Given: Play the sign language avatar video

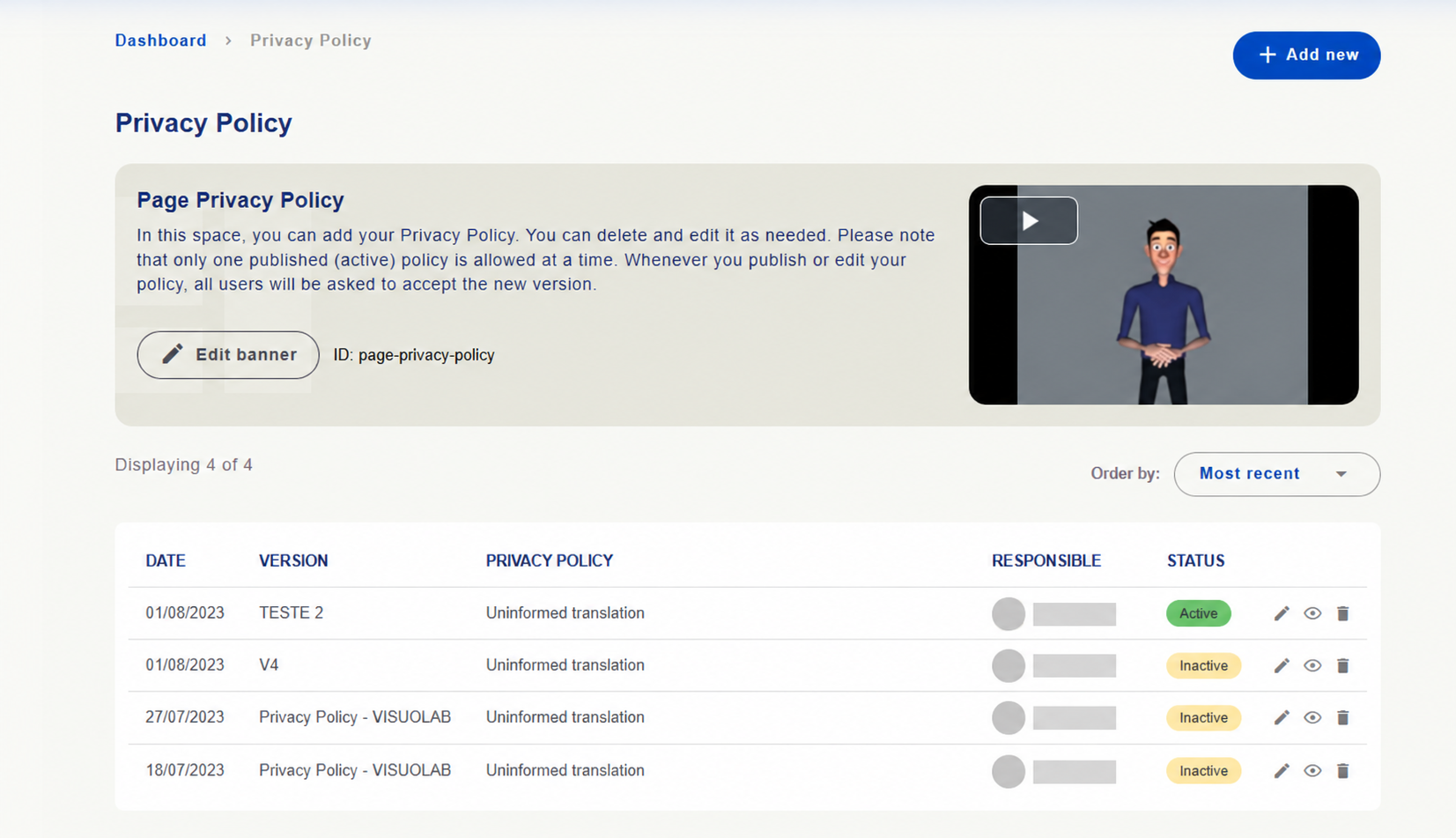Looking at the screenshot, I should [x=1029, y=220].
